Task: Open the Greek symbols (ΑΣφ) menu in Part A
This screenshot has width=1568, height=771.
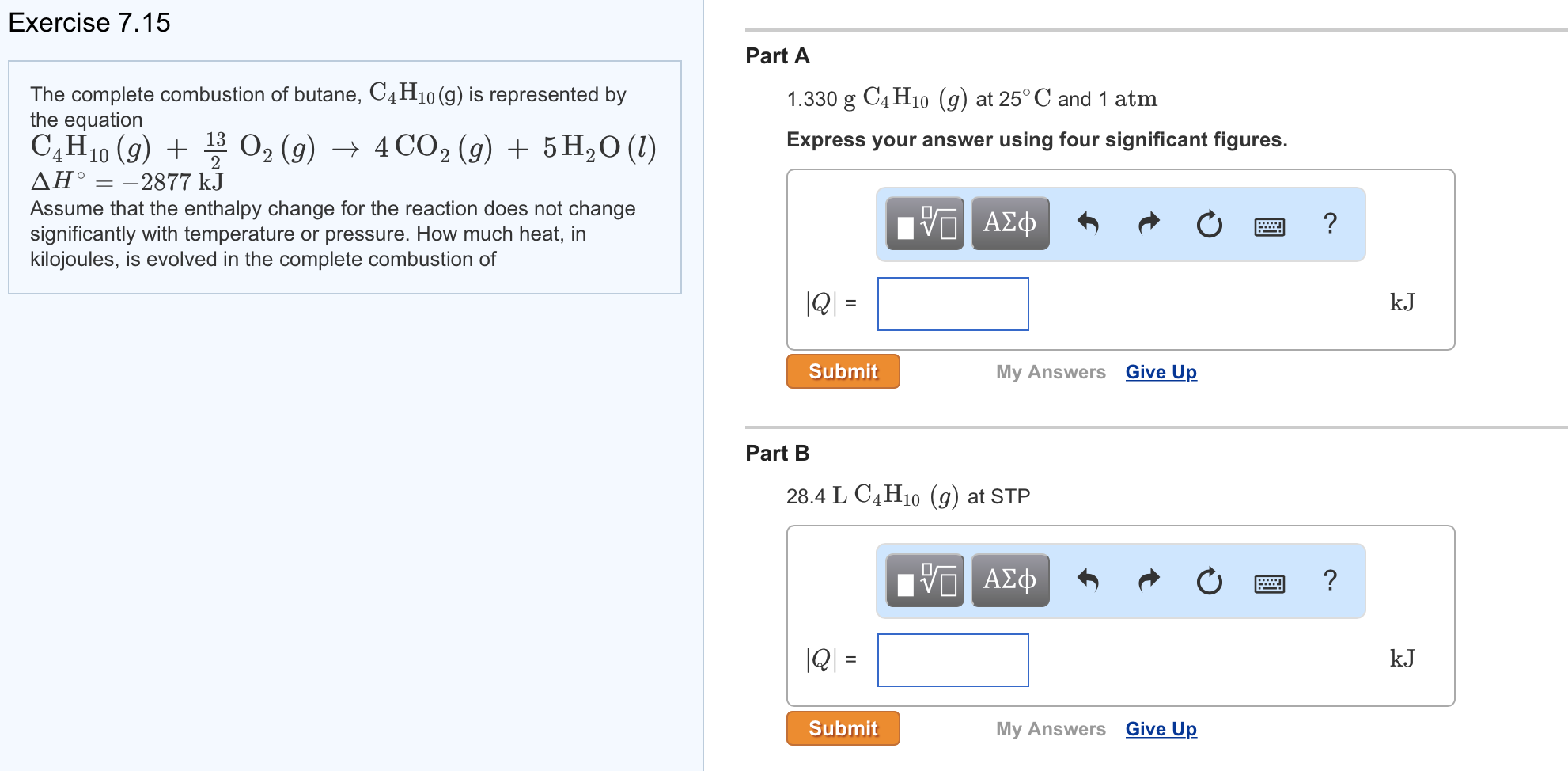Action: pos(1010,224)
